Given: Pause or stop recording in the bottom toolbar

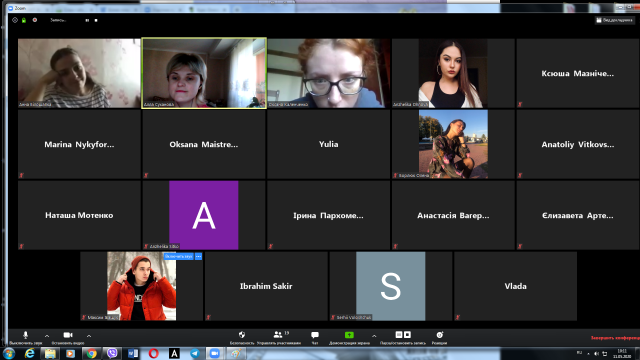Looking at the screenshot, I should click(x=403, y=337).
